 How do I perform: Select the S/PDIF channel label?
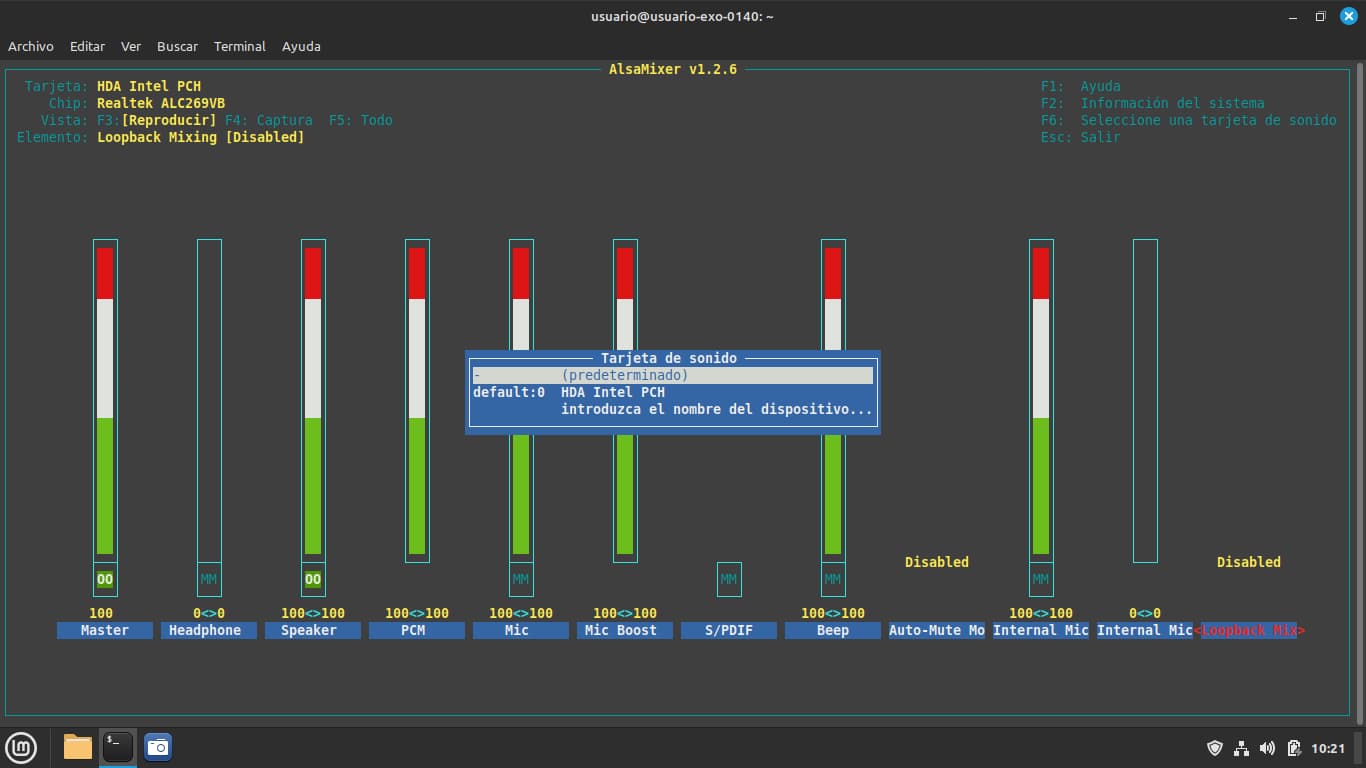point(729,630)
